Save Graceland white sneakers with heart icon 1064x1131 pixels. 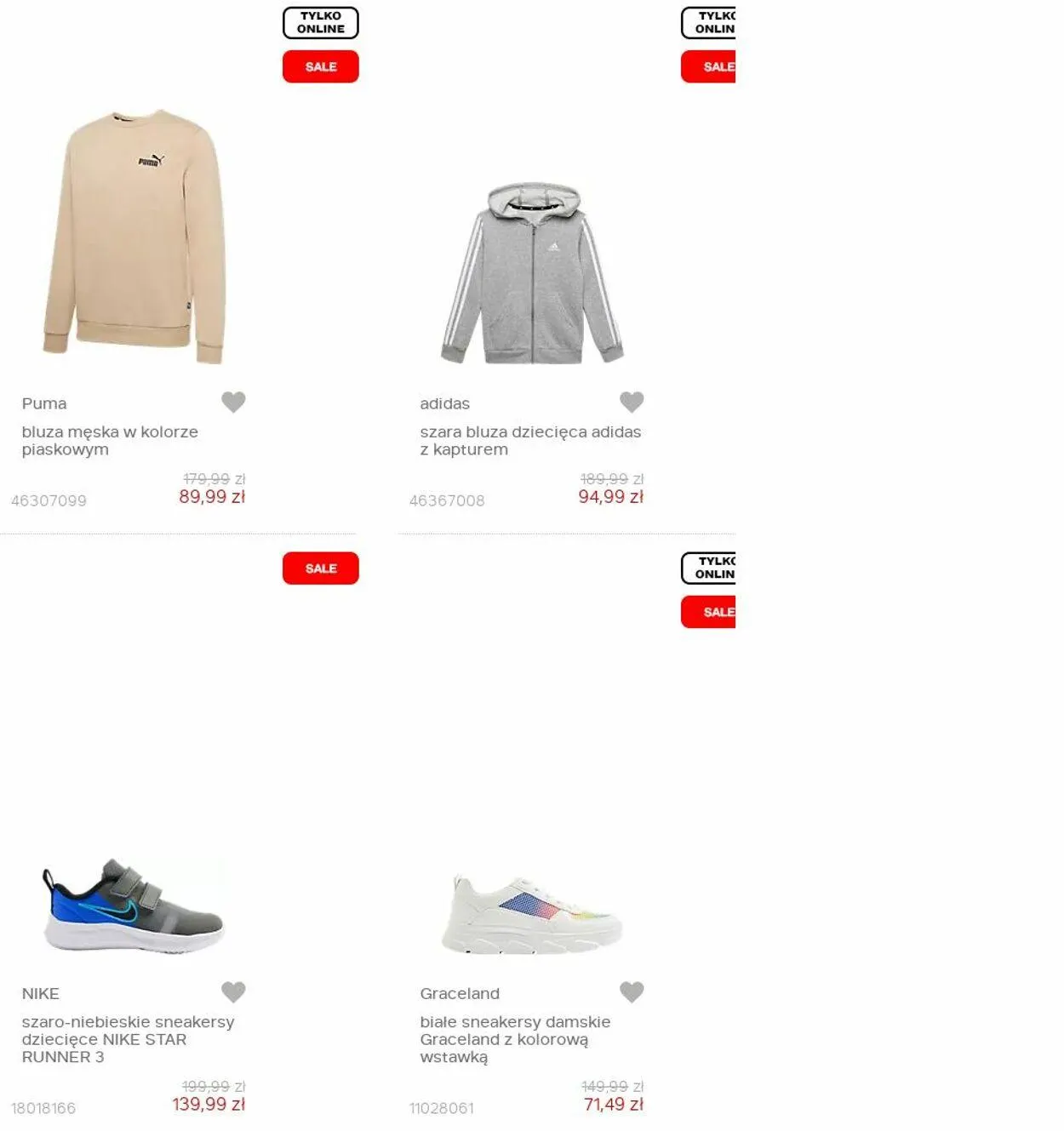tap(632, 991)
